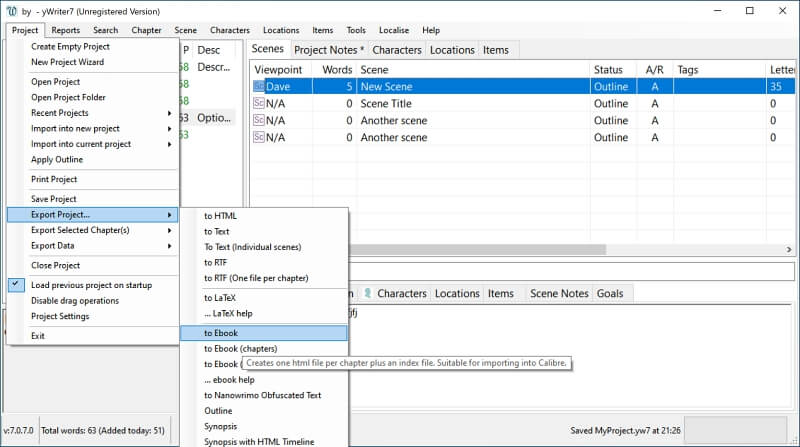Expand the Export Data submenu arrow

click(169, 246)
